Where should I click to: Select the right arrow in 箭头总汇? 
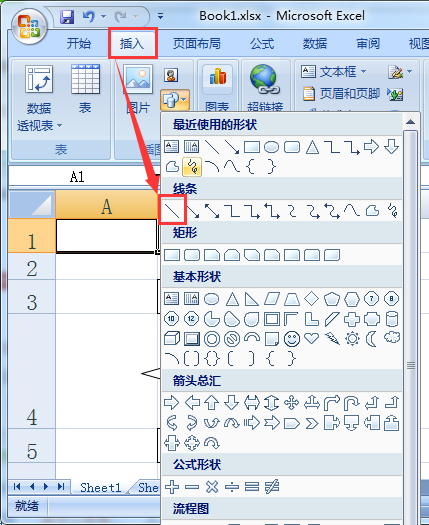point(171,403)
